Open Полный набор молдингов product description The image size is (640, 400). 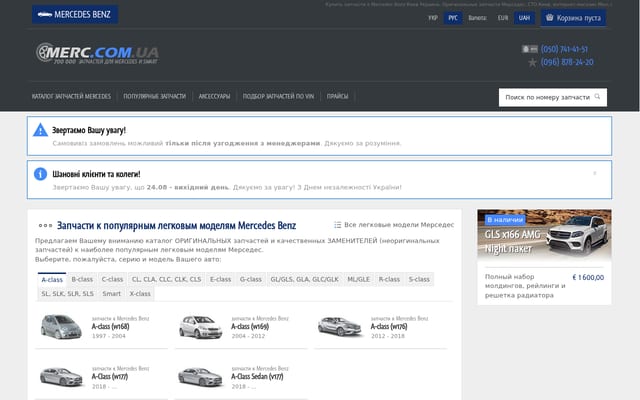(525, 286)
